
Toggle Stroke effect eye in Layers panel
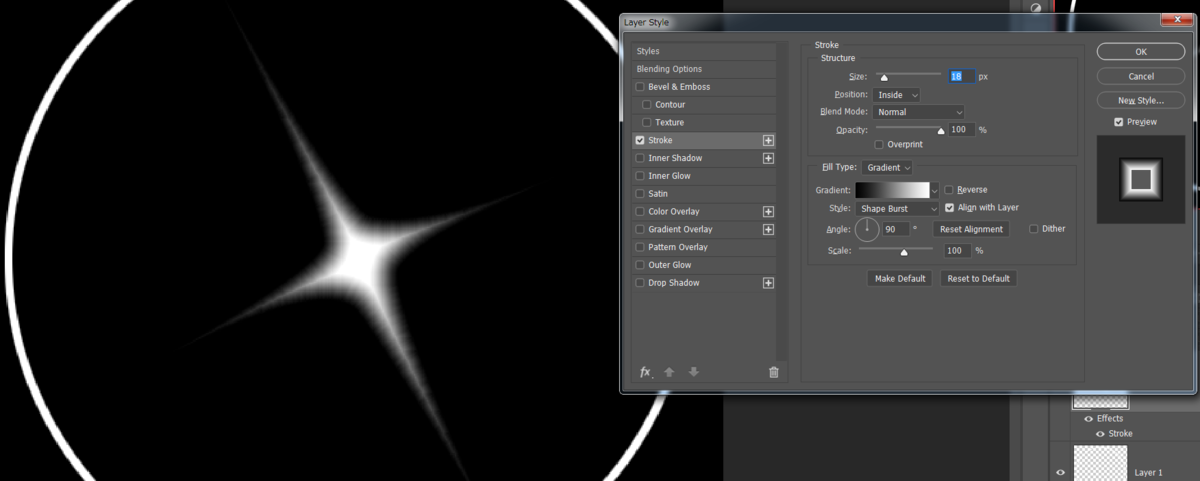point(1100,434)
